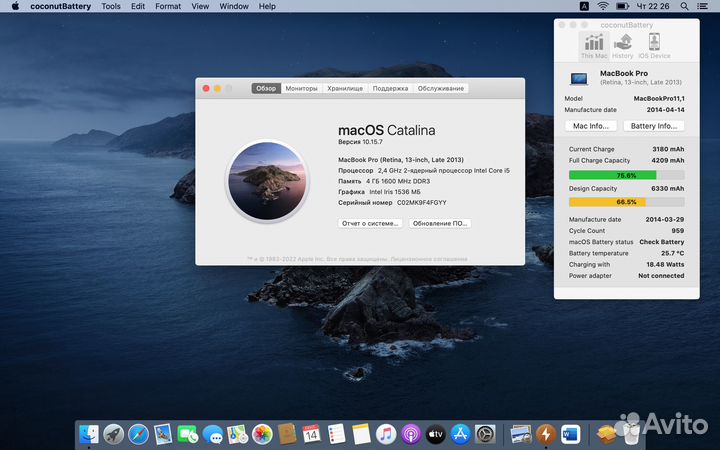Open Finder from the Dock
Screen dimensions: 720x450
pos(89,434)
